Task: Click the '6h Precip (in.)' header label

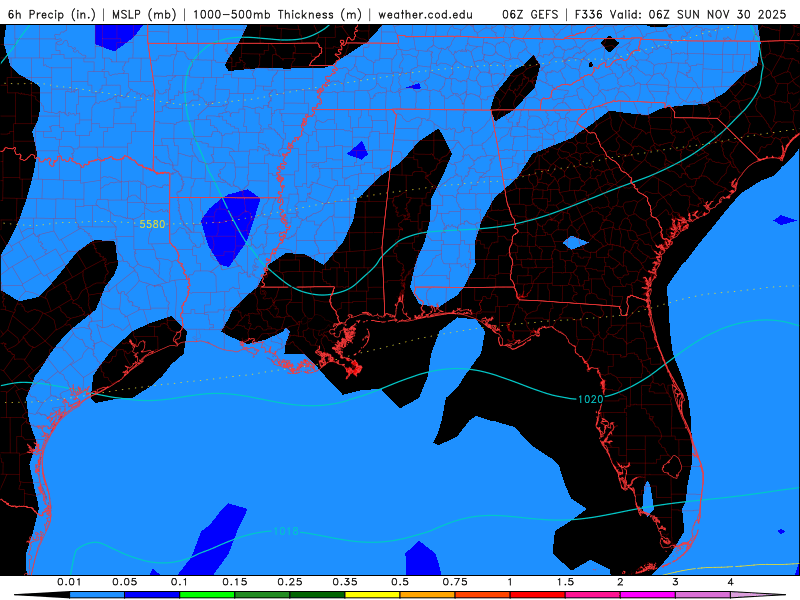Action: [52, 14]
